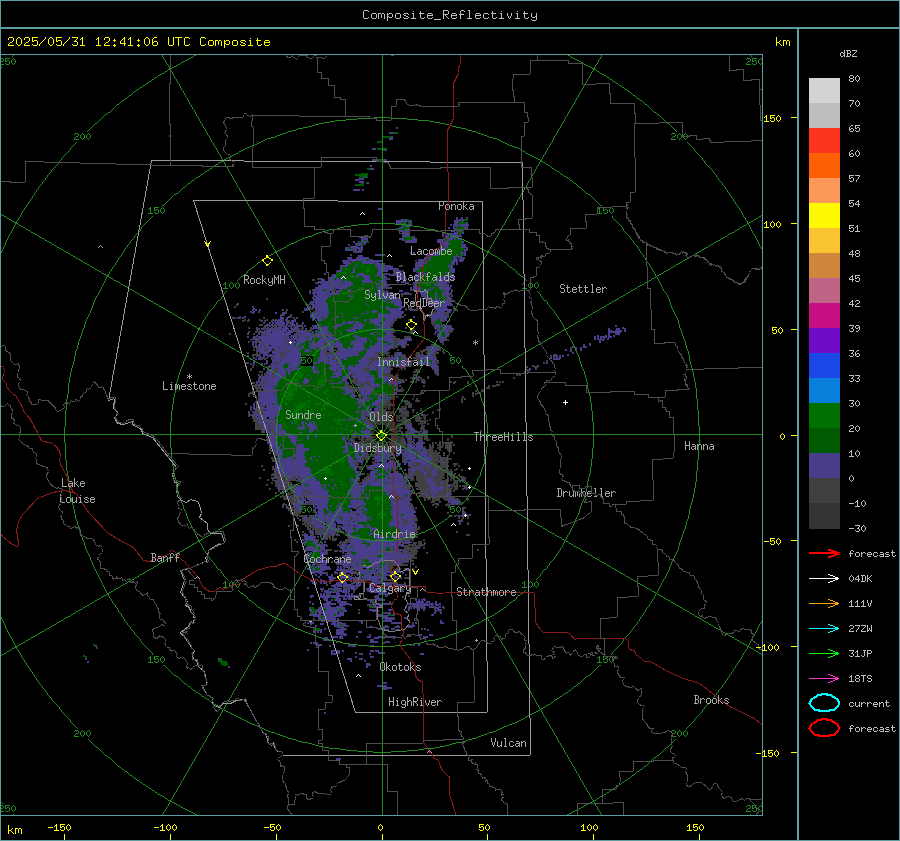The width and height of the screenshot is (900, 841).
Task: Select the magenta swatch between 42 and 39 dBZ
Action: coord(824,315)
